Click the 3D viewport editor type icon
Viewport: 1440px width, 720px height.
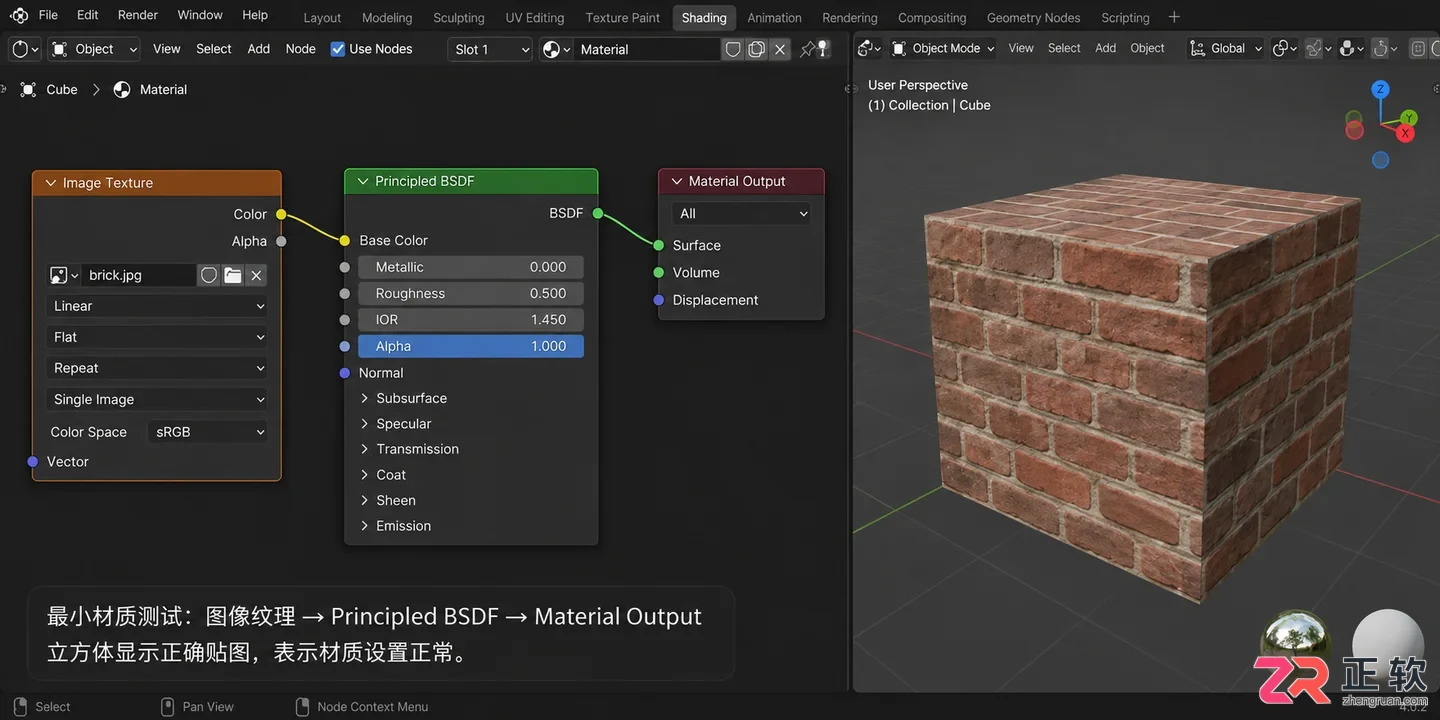coord(870,48)
